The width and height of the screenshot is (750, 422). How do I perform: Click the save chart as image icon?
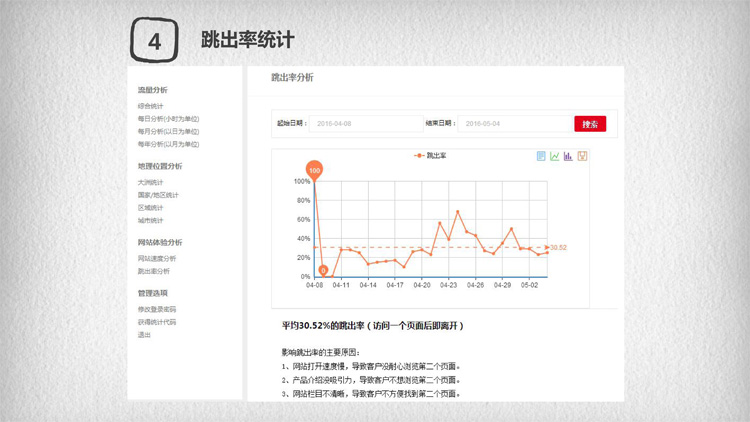(x=582, y=156)
